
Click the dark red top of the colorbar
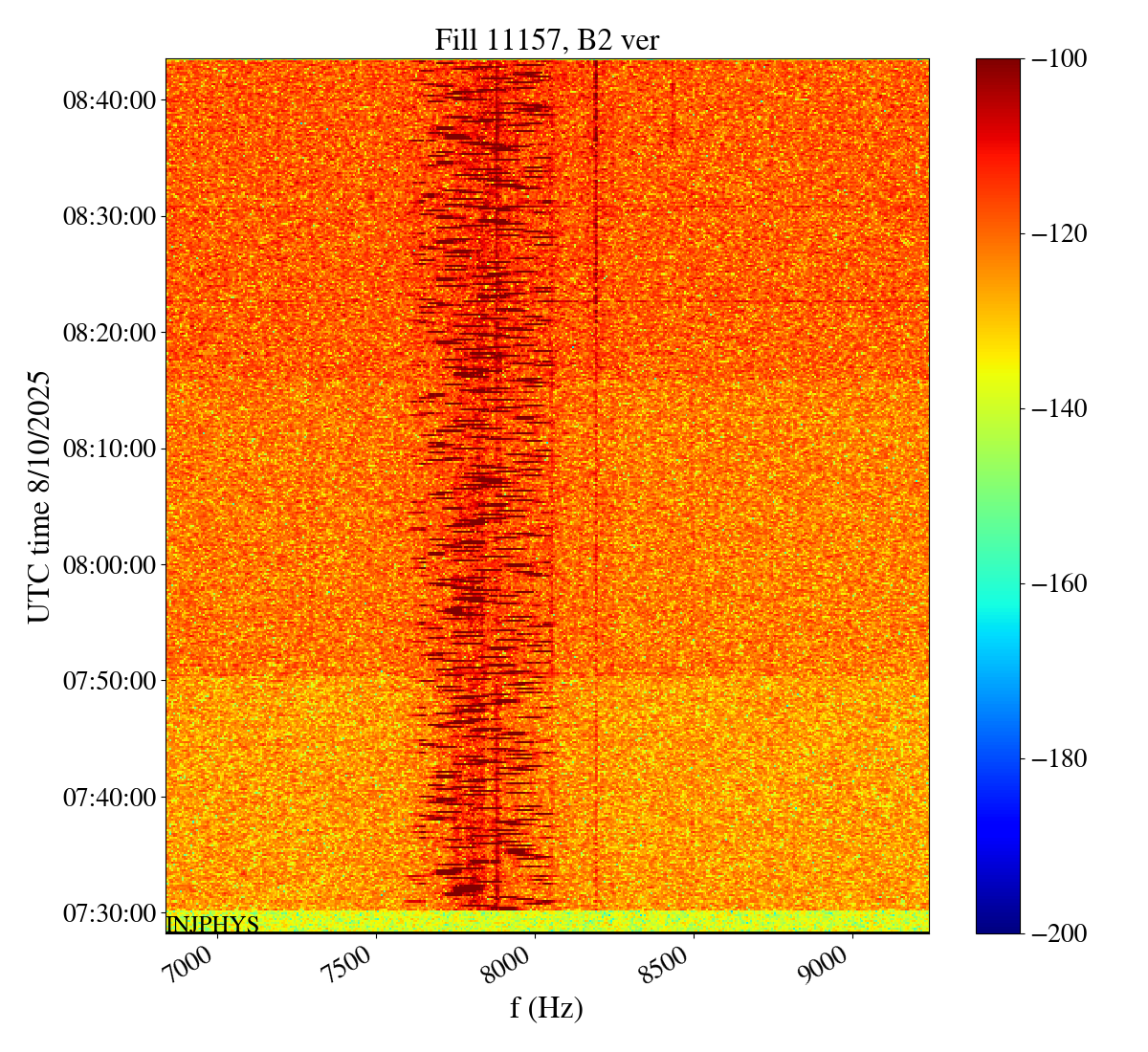coord(998,65)
